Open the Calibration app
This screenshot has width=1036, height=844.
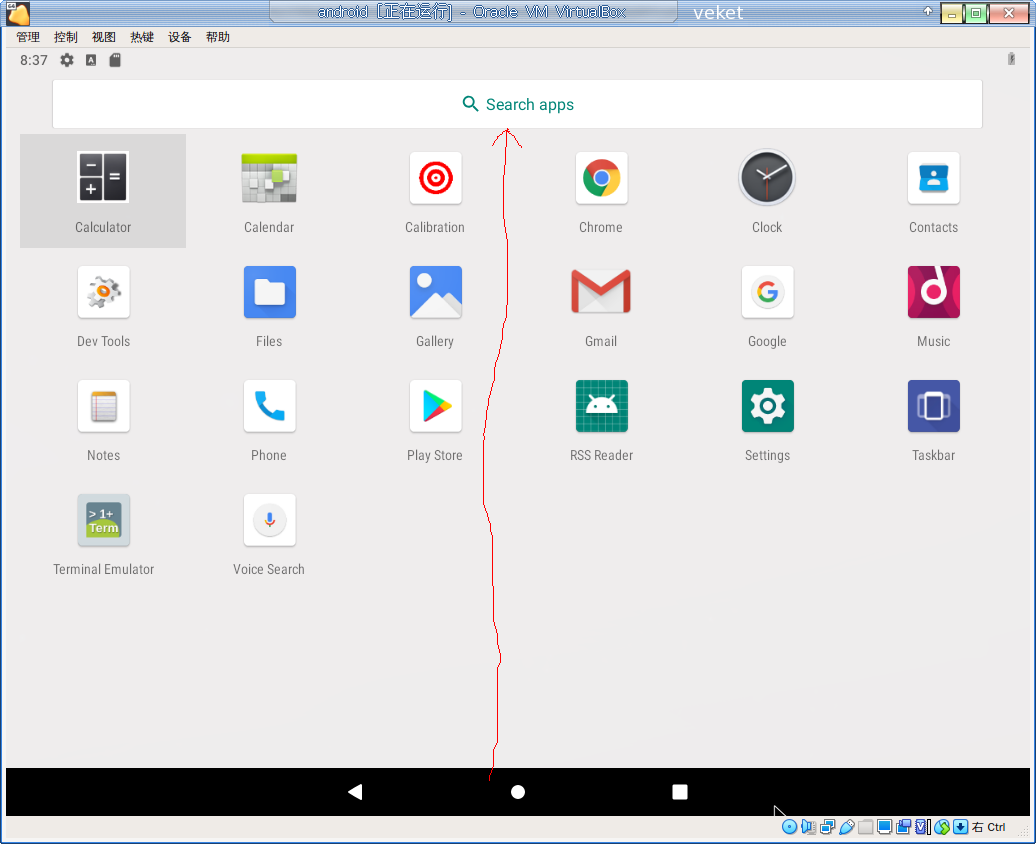click(435, 191)
